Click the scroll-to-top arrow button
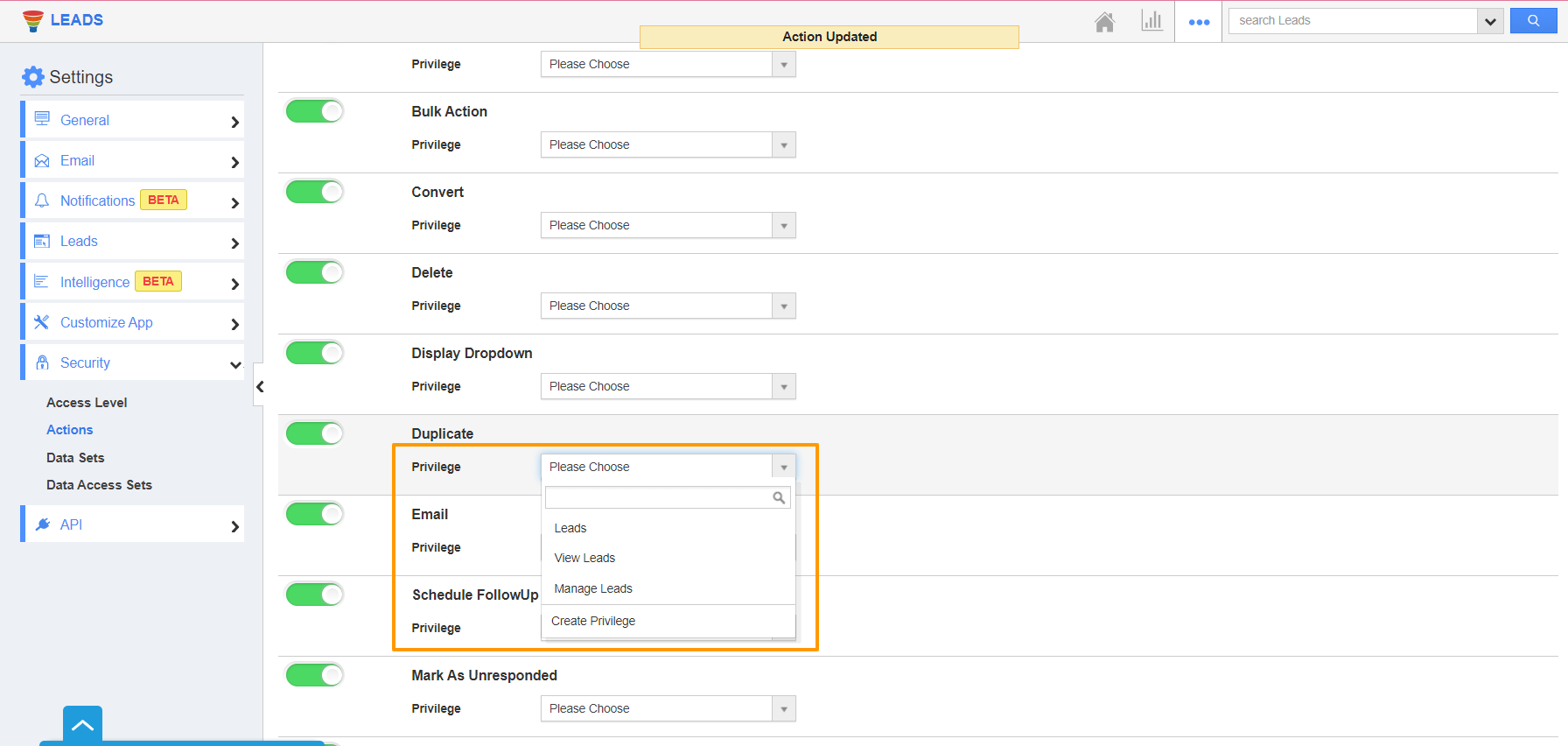The height and width of the screenshot is (746, 1568). (x=82, y=725)
